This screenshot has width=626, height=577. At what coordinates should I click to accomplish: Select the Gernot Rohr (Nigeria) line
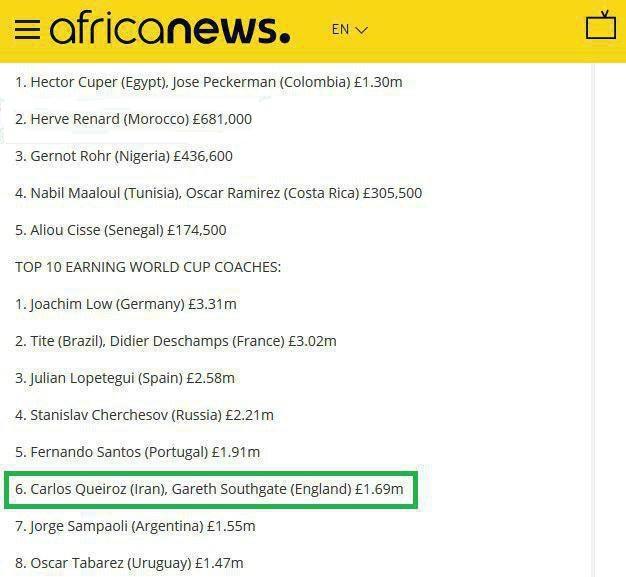click(x=124, y=156)
